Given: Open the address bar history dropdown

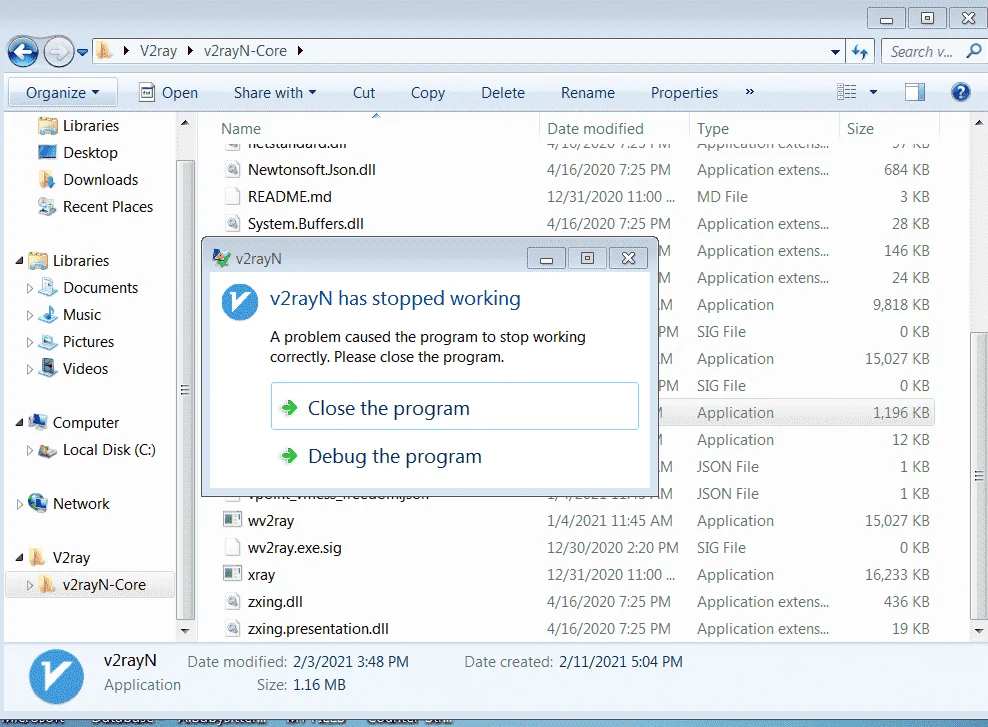Looking at the screenshot, I should coord(836,52).
